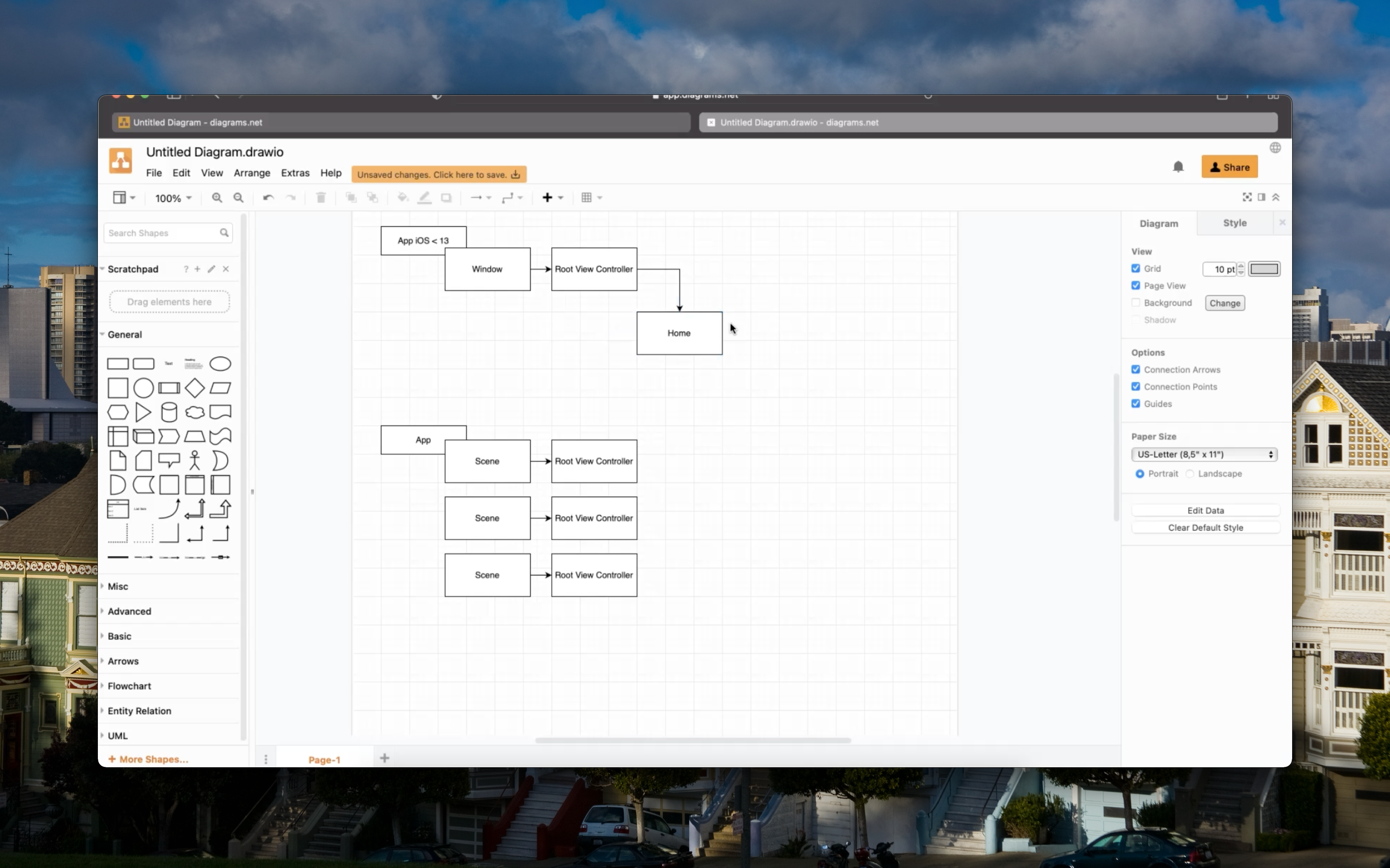1390x868 pixels.
Task: Select the Cylinder shape in General
Action: click(x=169, y=412)
